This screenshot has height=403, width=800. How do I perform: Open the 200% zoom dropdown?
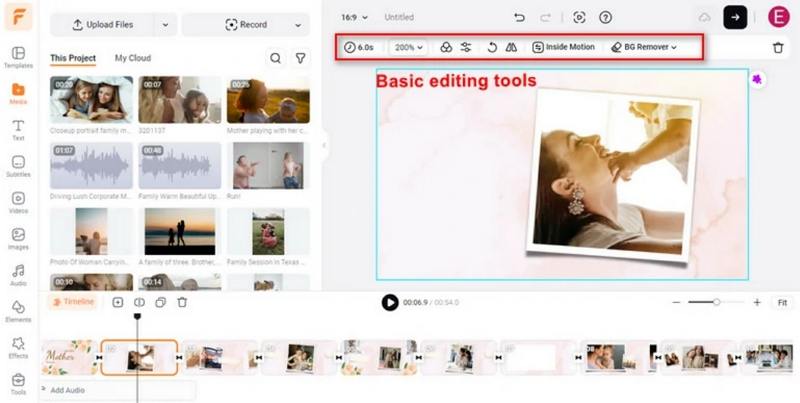(x=408, y=47)
